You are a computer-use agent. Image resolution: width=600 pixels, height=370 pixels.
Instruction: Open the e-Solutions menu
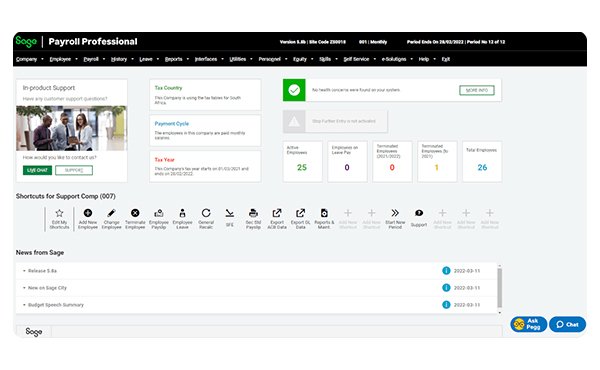pyautogui.click(x=394, y=59)
